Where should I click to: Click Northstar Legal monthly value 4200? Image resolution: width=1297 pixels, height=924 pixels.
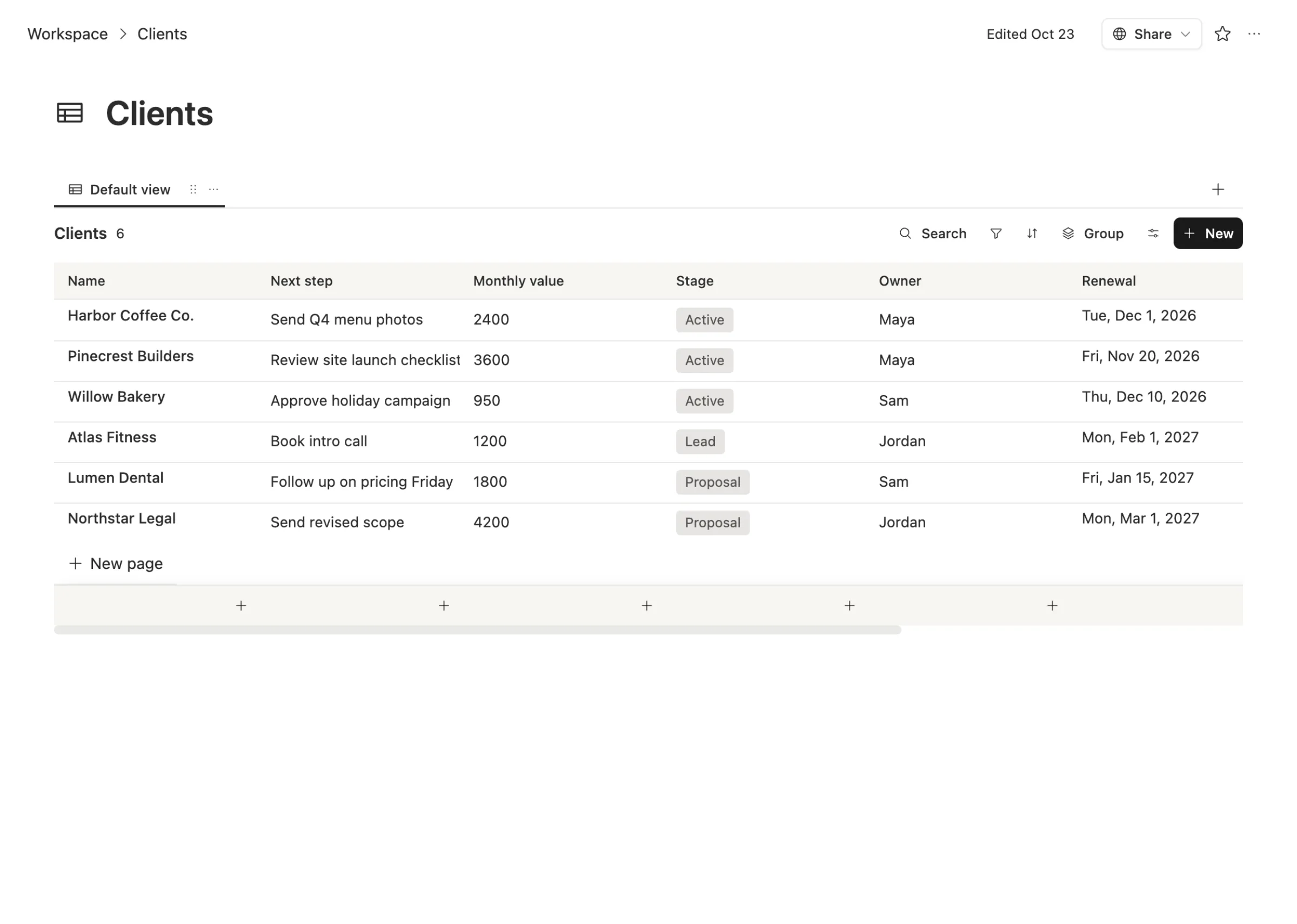click(x=491, y=523)
